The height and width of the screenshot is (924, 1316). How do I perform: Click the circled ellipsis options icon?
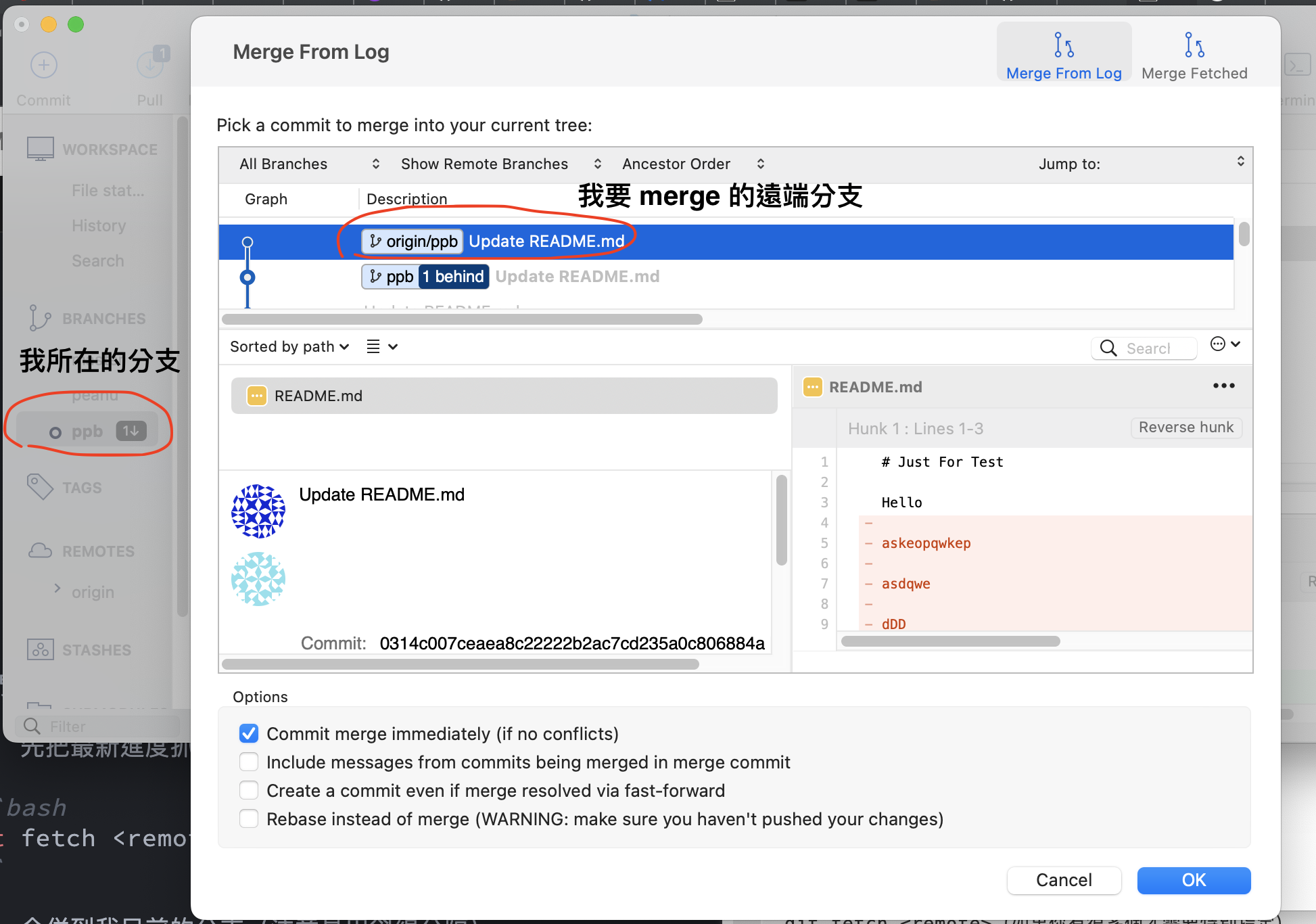(1218, 344)
